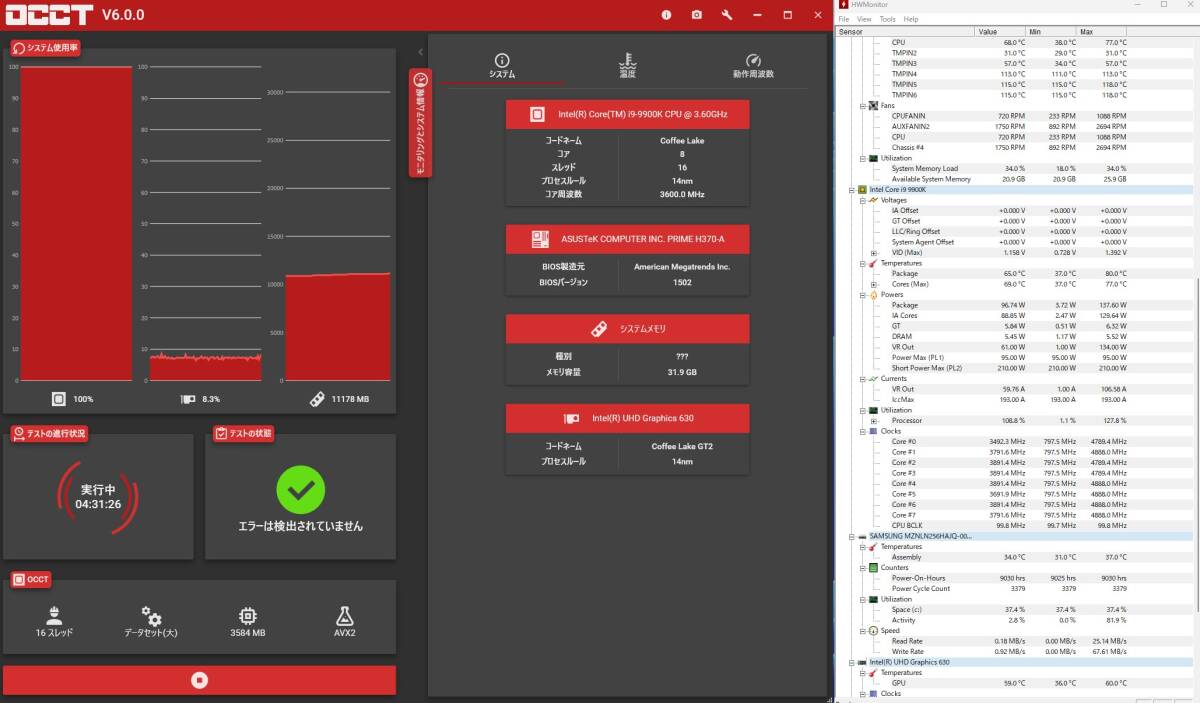Screen dimensions: 1200x703
Task: Collapse the Powers tree section
Action: (863, 295)
